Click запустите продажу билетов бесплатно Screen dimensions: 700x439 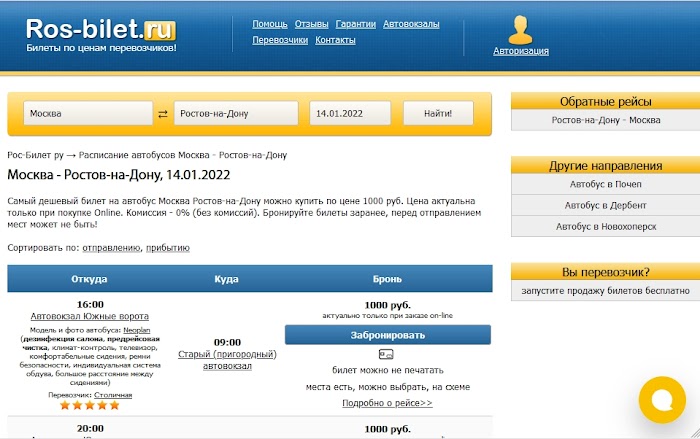click(606, 291)
